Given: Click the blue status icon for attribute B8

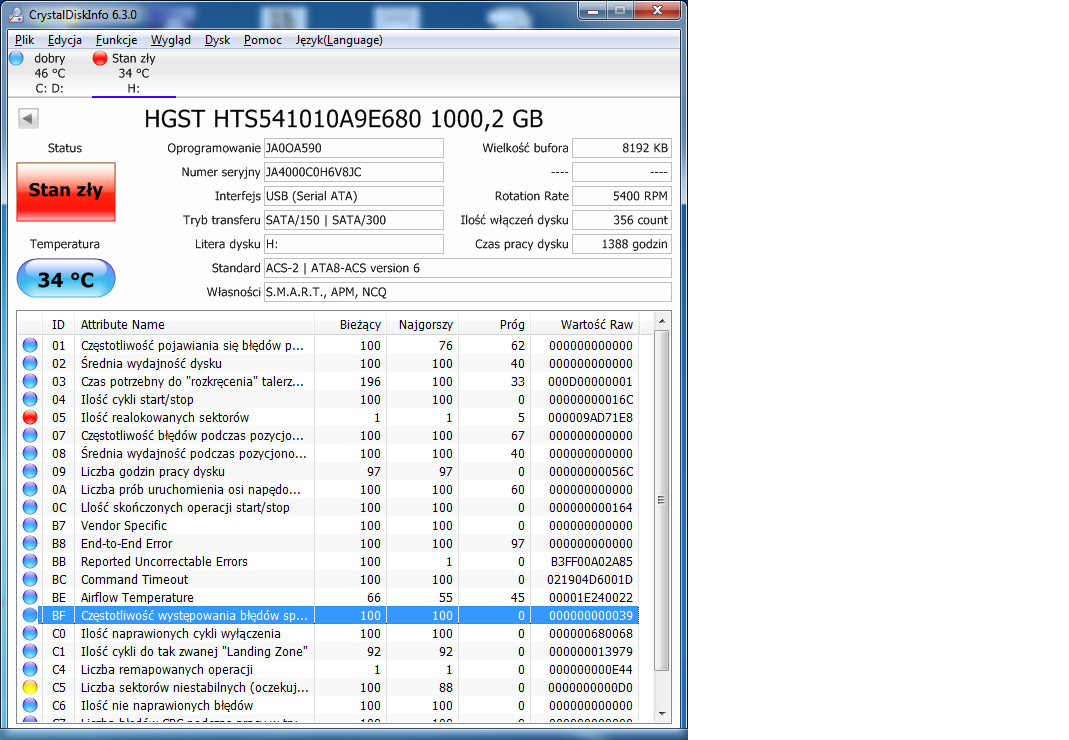Looking at the screenshot, I should coord(30,544).
